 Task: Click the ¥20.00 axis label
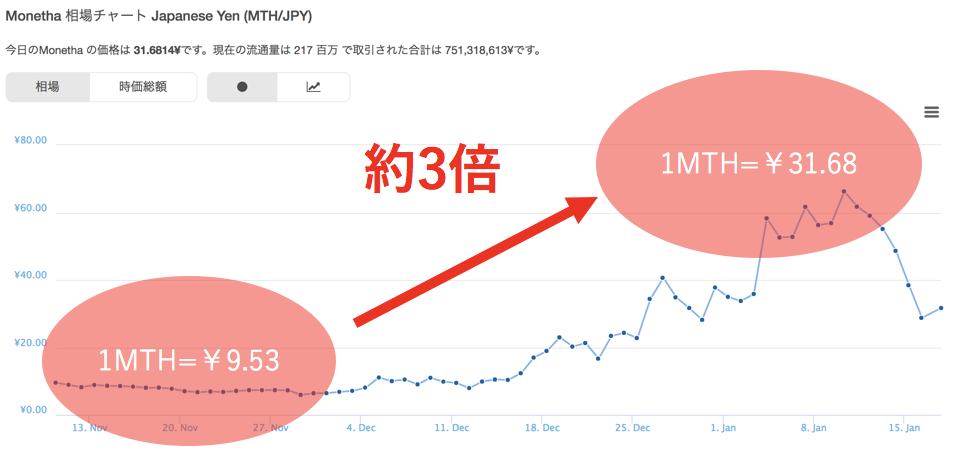(30, 343)
